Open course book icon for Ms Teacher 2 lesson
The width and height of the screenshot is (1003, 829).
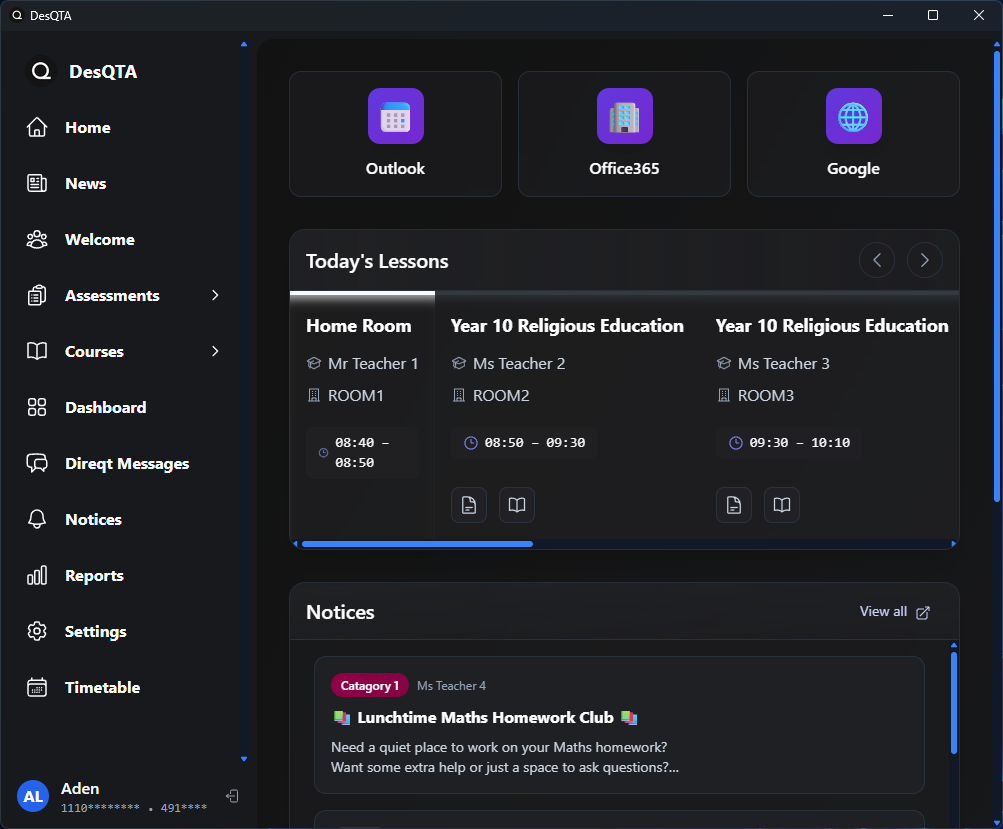[517, 505]
